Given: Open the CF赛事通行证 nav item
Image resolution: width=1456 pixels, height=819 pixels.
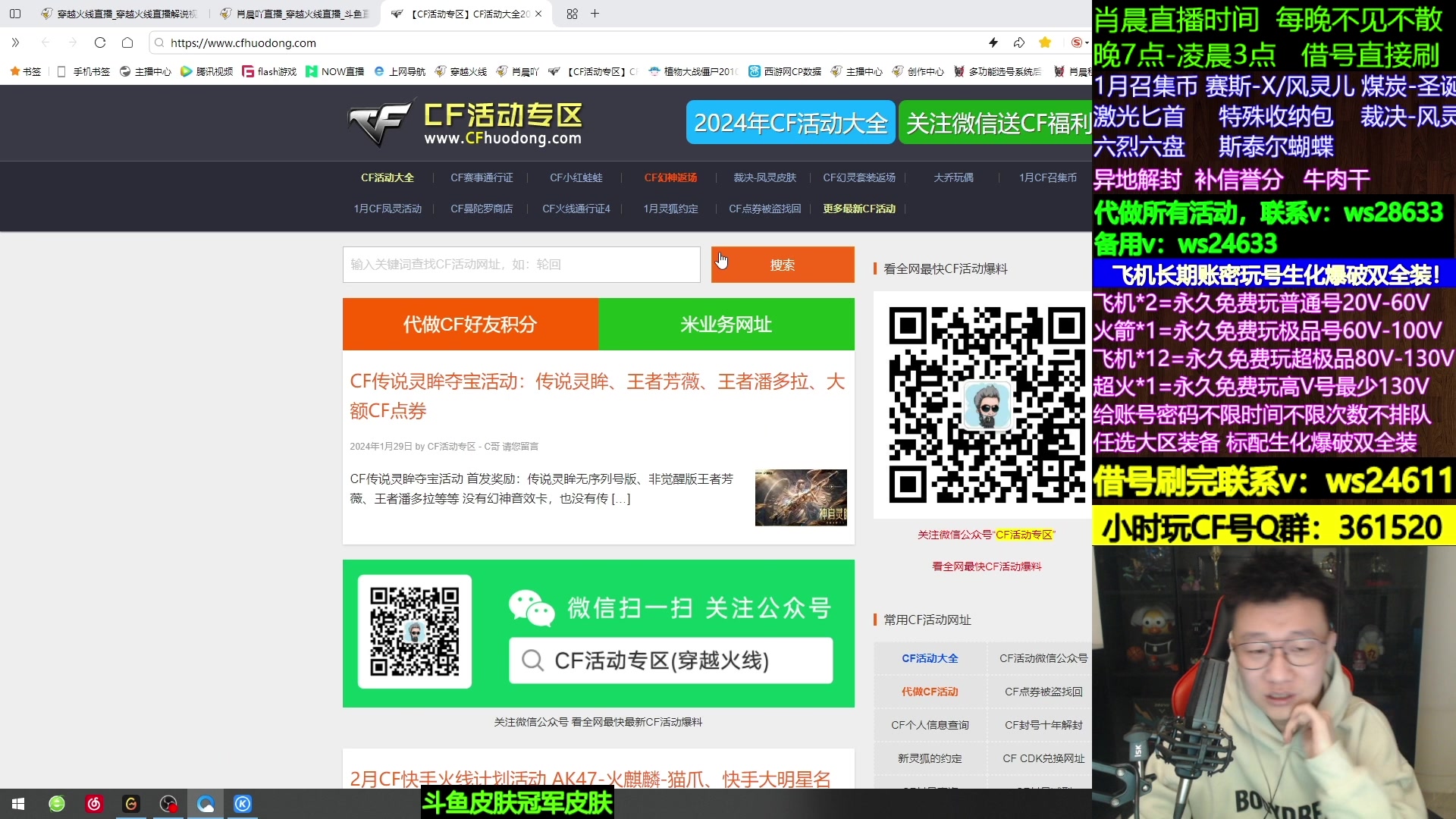Looking at the screenshot, I should (x=482, y=177).
